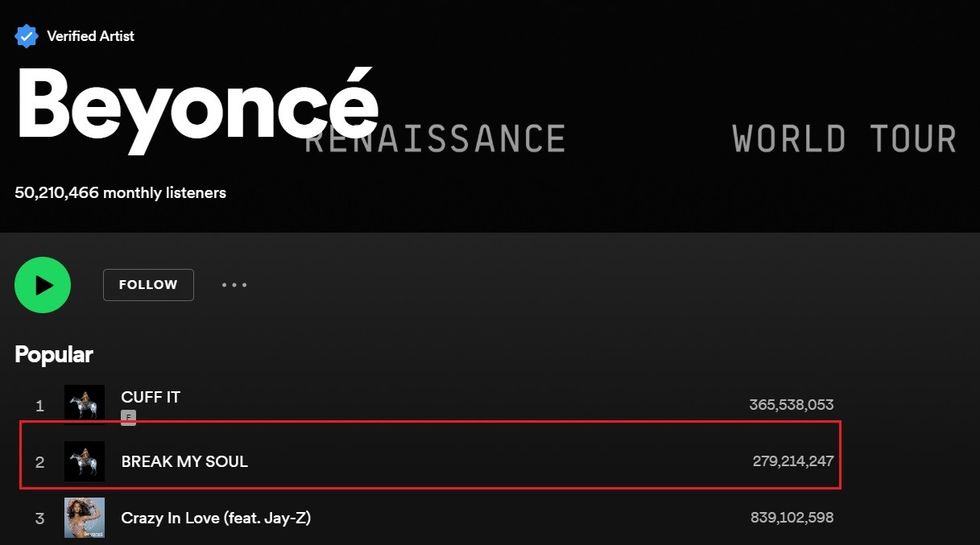
Task: Click the Beyoncé artist name heading
Action: (x=197, y=108)
